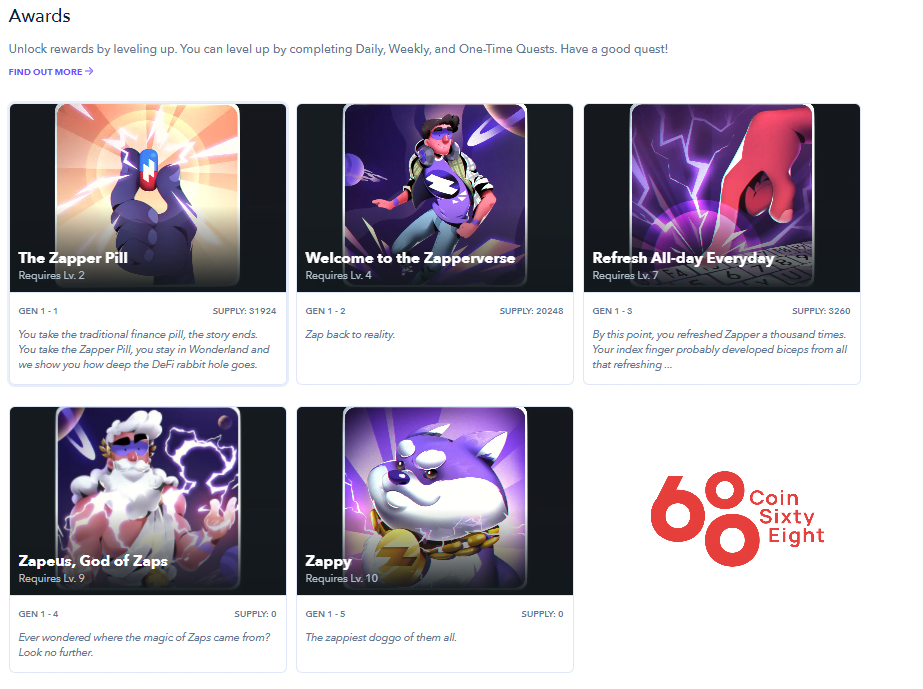
Task: Click Welcome to the Zapperverse title
Action: point(410,258)
